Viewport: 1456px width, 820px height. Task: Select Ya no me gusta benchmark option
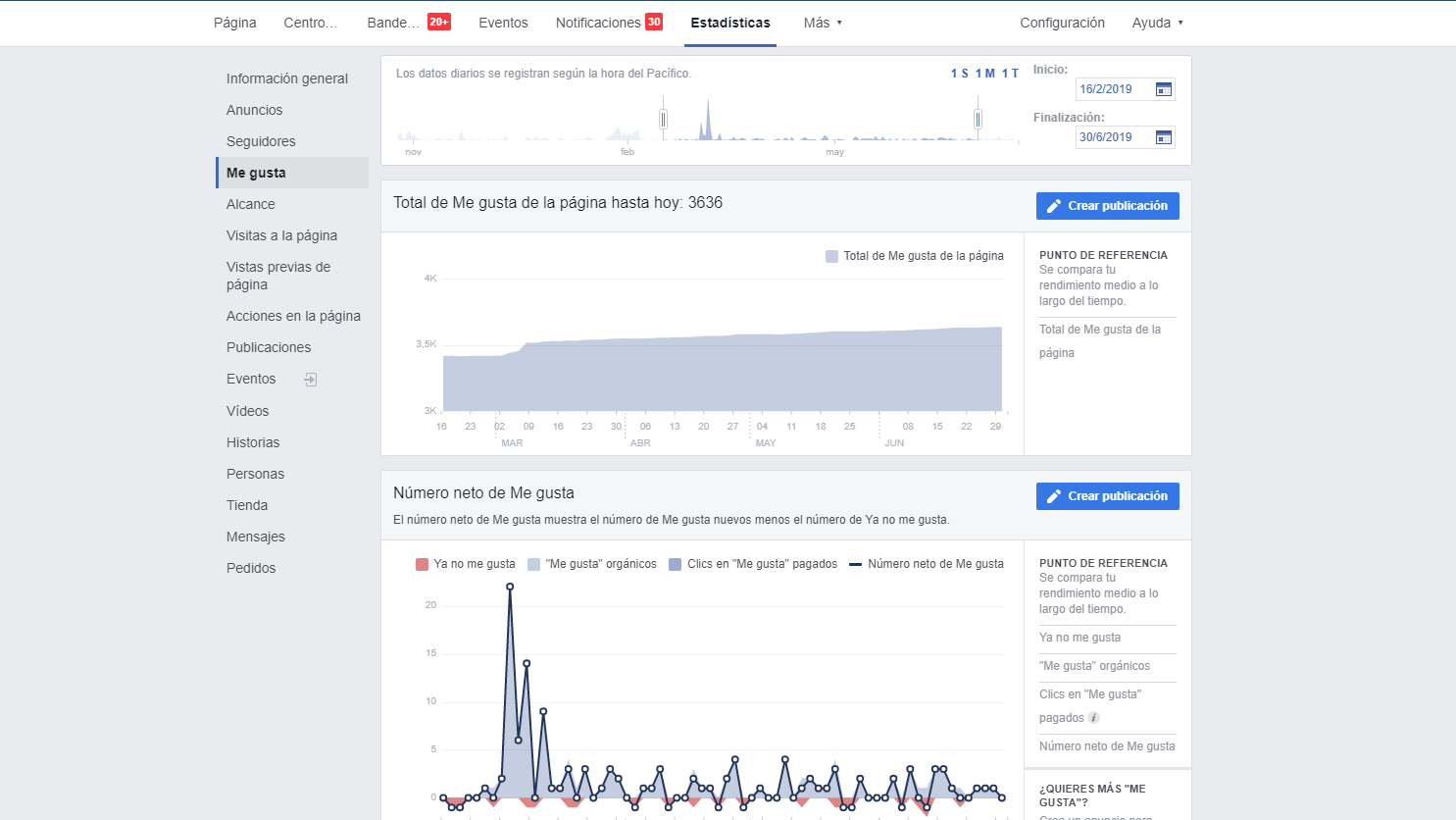point(1079,638)
